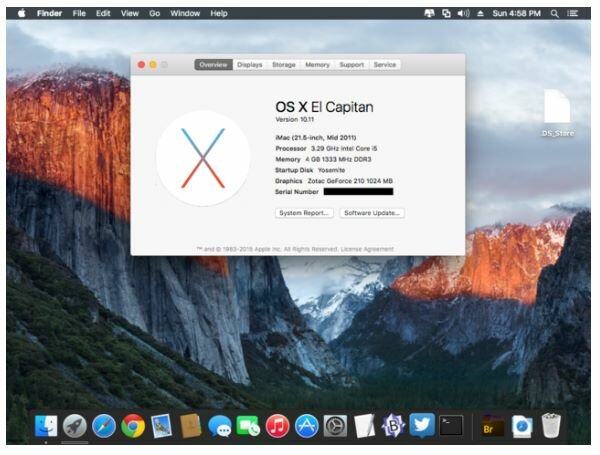Open the Window menu
Image resolution: width=600 pixels, height=455 pixels.
(185, 13)
